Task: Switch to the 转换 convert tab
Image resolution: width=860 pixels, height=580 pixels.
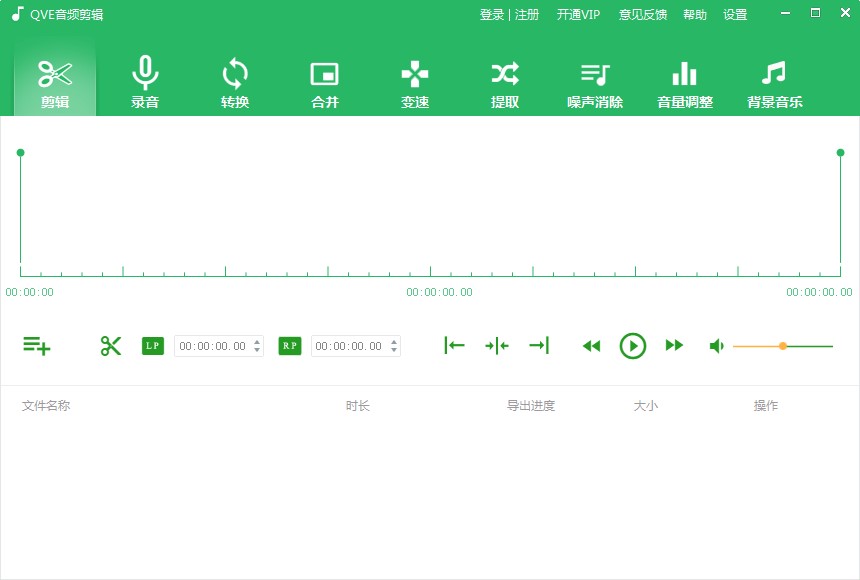Action: coord(235,83)
